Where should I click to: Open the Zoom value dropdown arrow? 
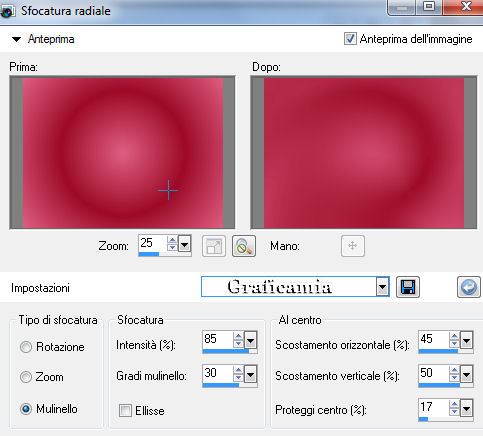pos(184,244)
